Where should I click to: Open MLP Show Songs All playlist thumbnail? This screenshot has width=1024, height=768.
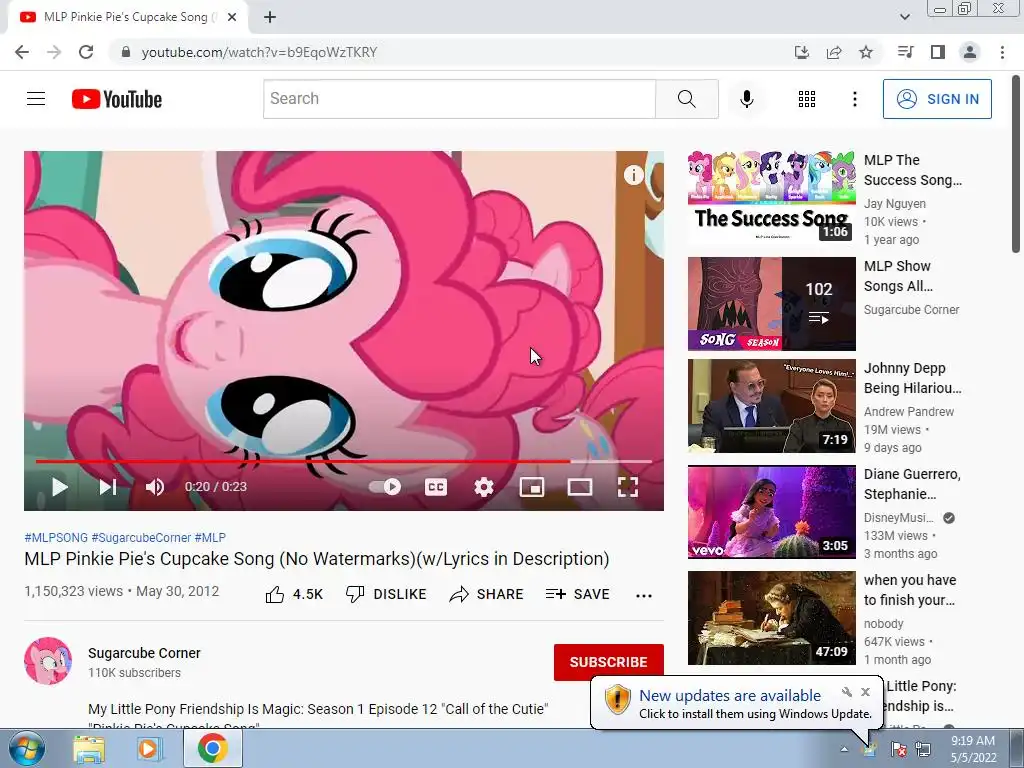coord(771,304)
